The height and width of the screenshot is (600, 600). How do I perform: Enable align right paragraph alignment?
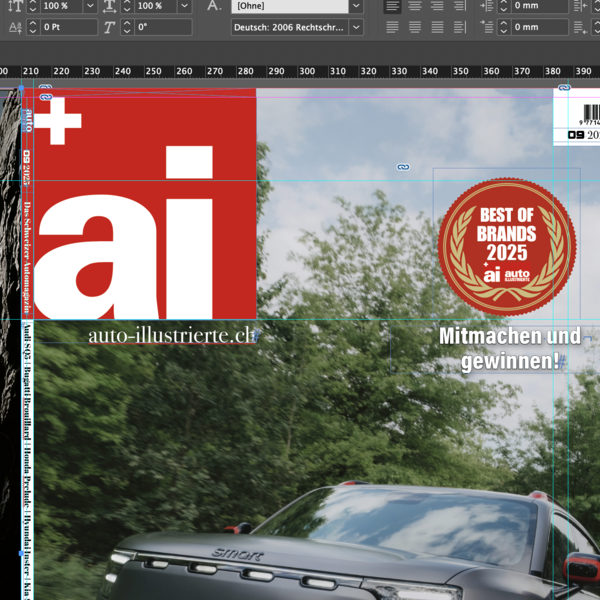tap(437, 6)
